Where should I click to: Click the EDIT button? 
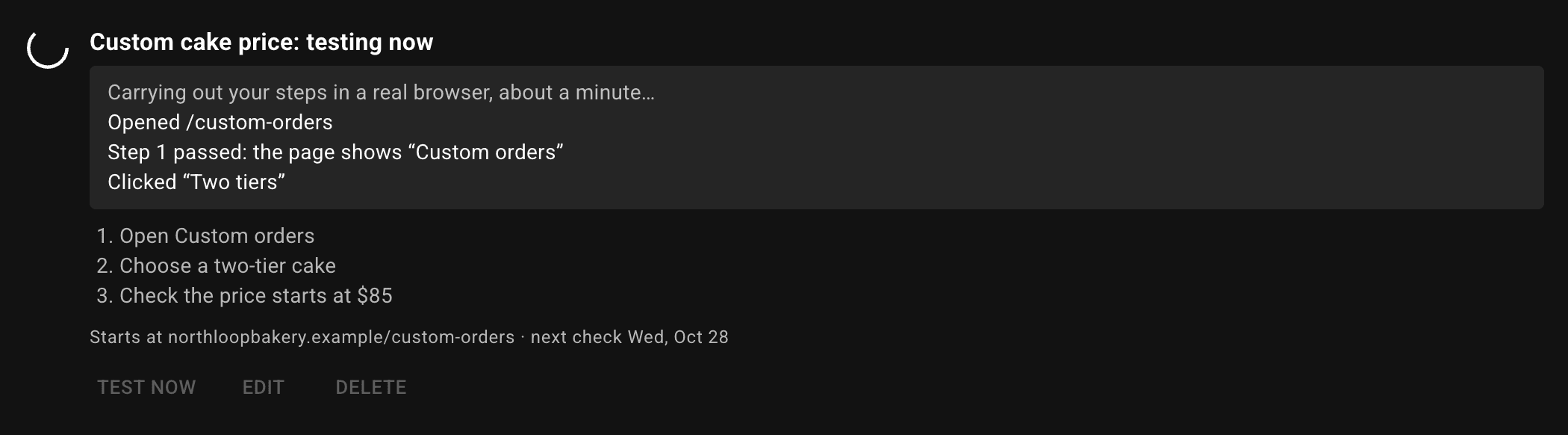[264, 387]
